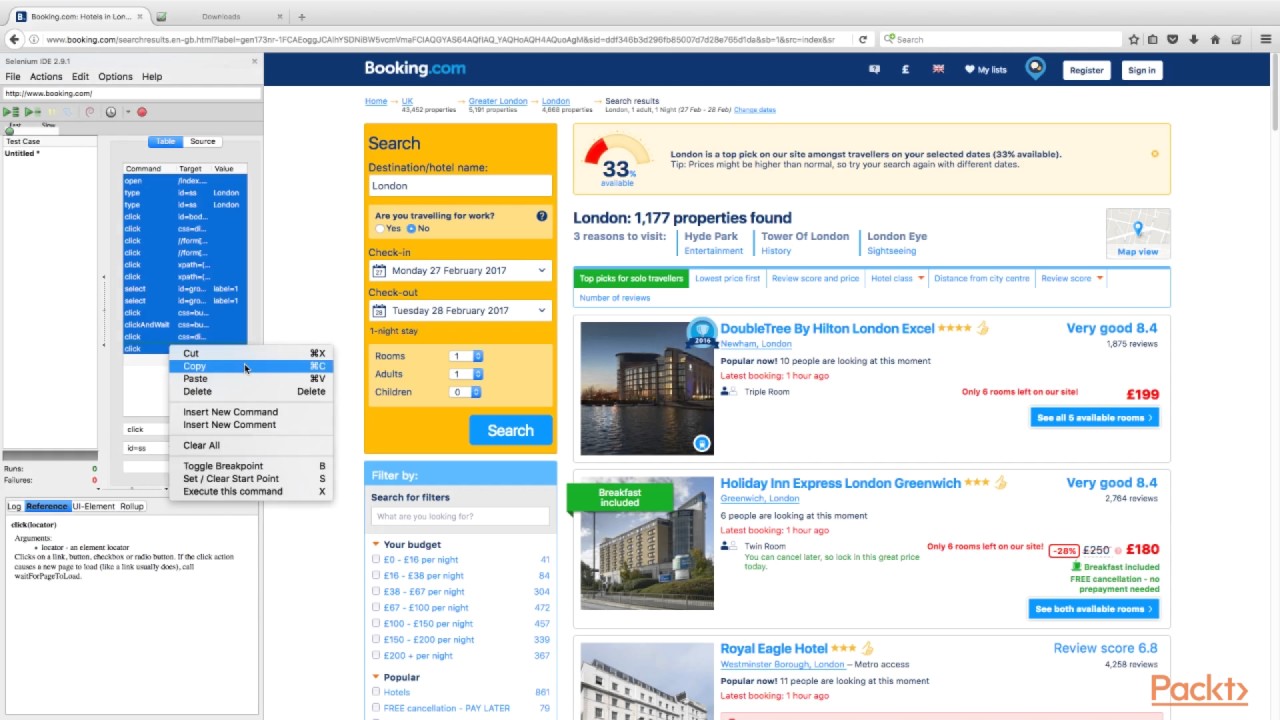Image resolution: width=1280 pixels, height=720 pixels.
Task: Select No for travelling for work
Action: [410, 229]
